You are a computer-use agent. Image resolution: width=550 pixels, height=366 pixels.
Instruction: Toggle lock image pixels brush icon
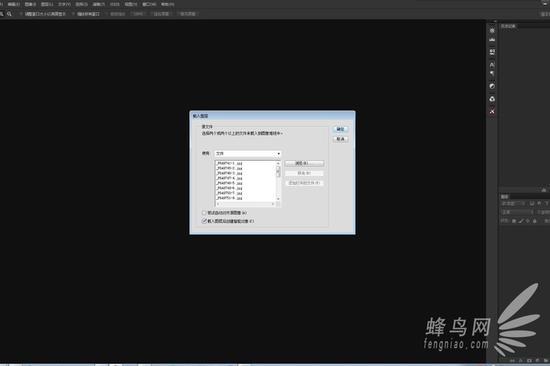[x=521, y=221]
